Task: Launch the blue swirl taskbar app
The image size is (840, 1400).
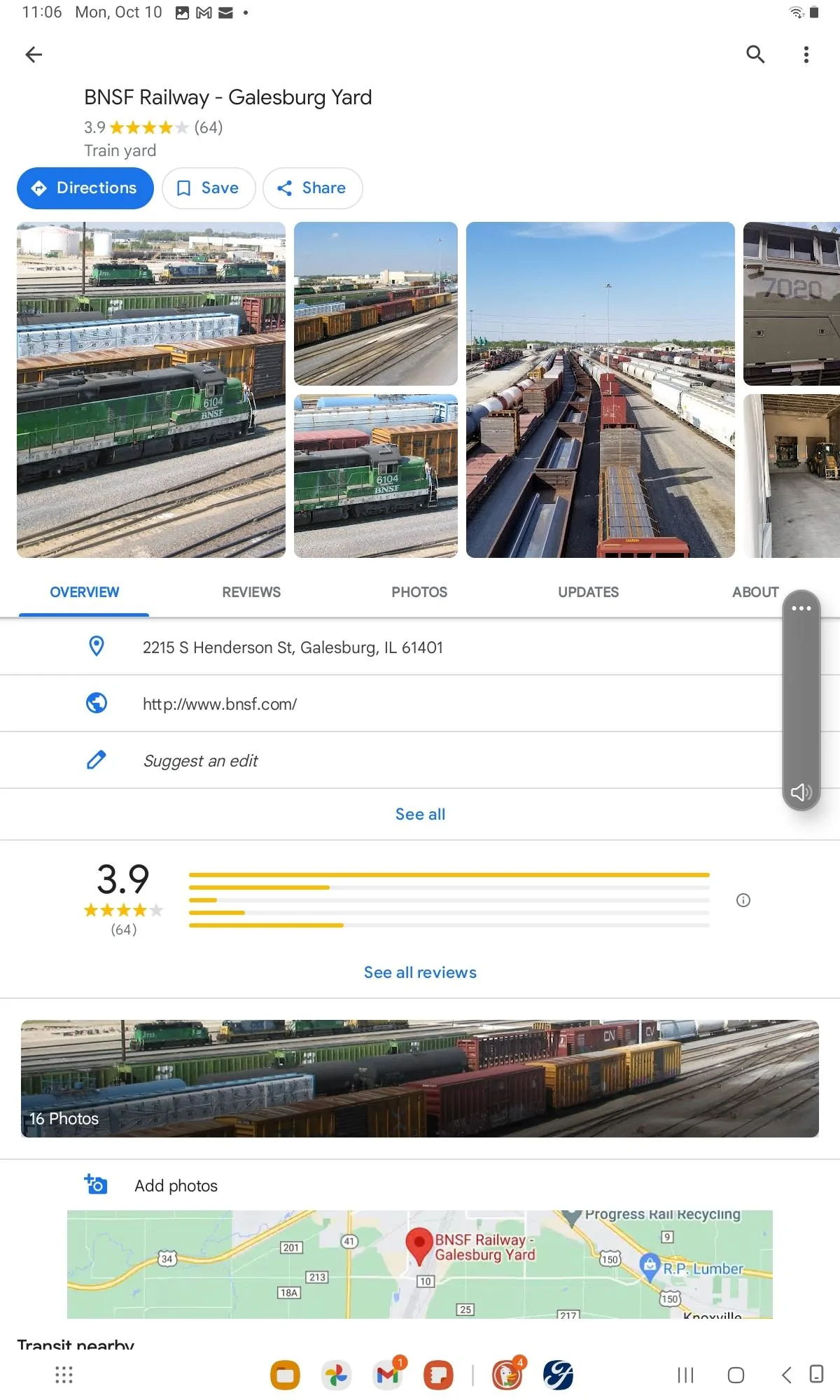Action: coord(558,1375)
